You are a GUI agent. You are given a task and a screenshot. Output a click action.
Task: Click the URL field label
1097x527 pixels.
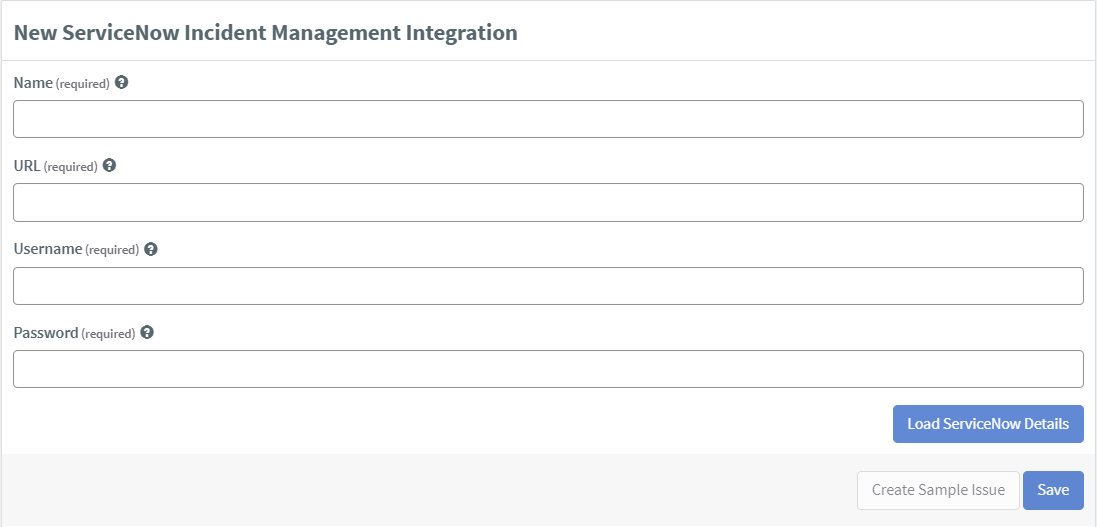click(x=27, y=166)
